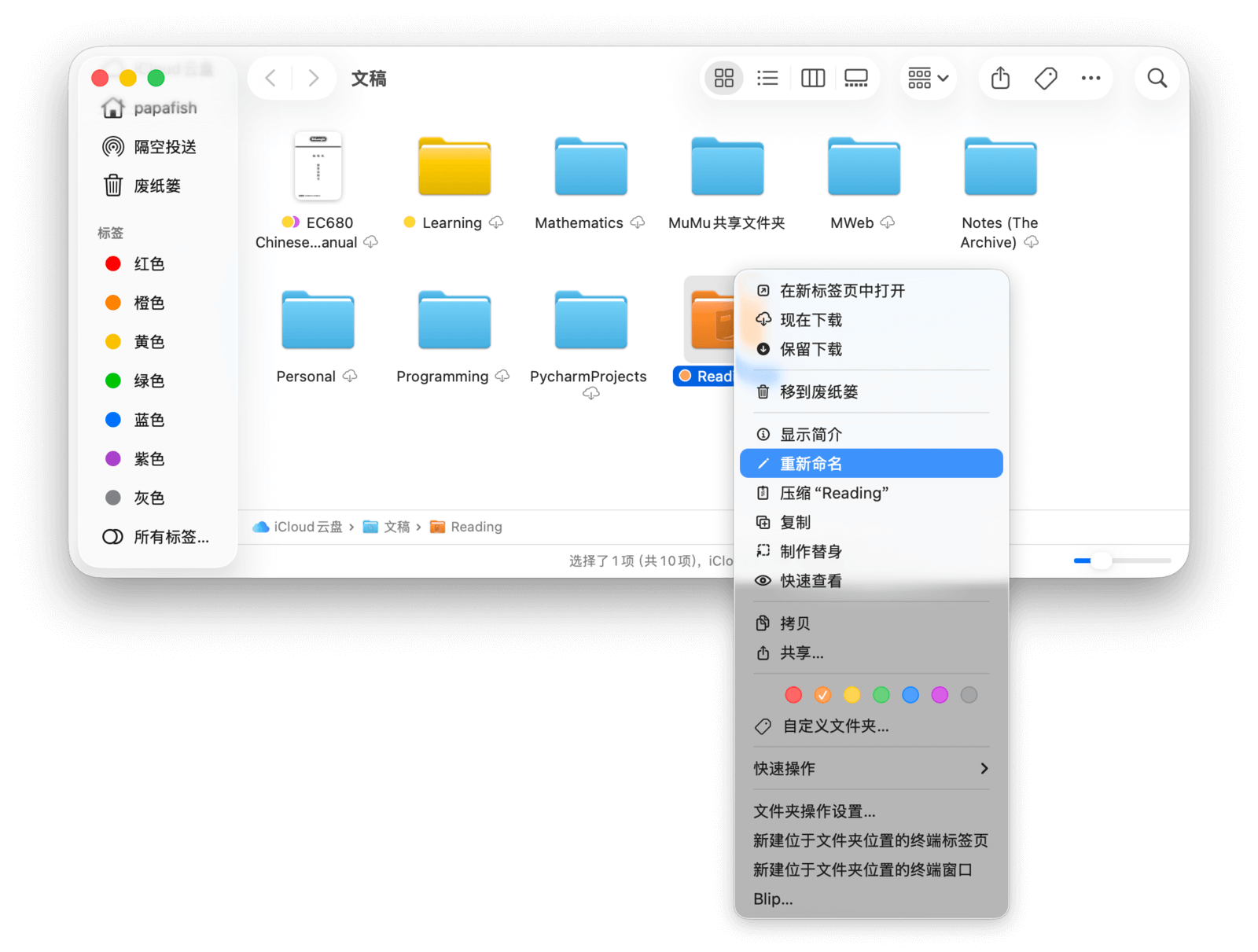Open the more actions ellipsis menu
The height and width of the screenshot is (952, 1258).
point(1091,78)
